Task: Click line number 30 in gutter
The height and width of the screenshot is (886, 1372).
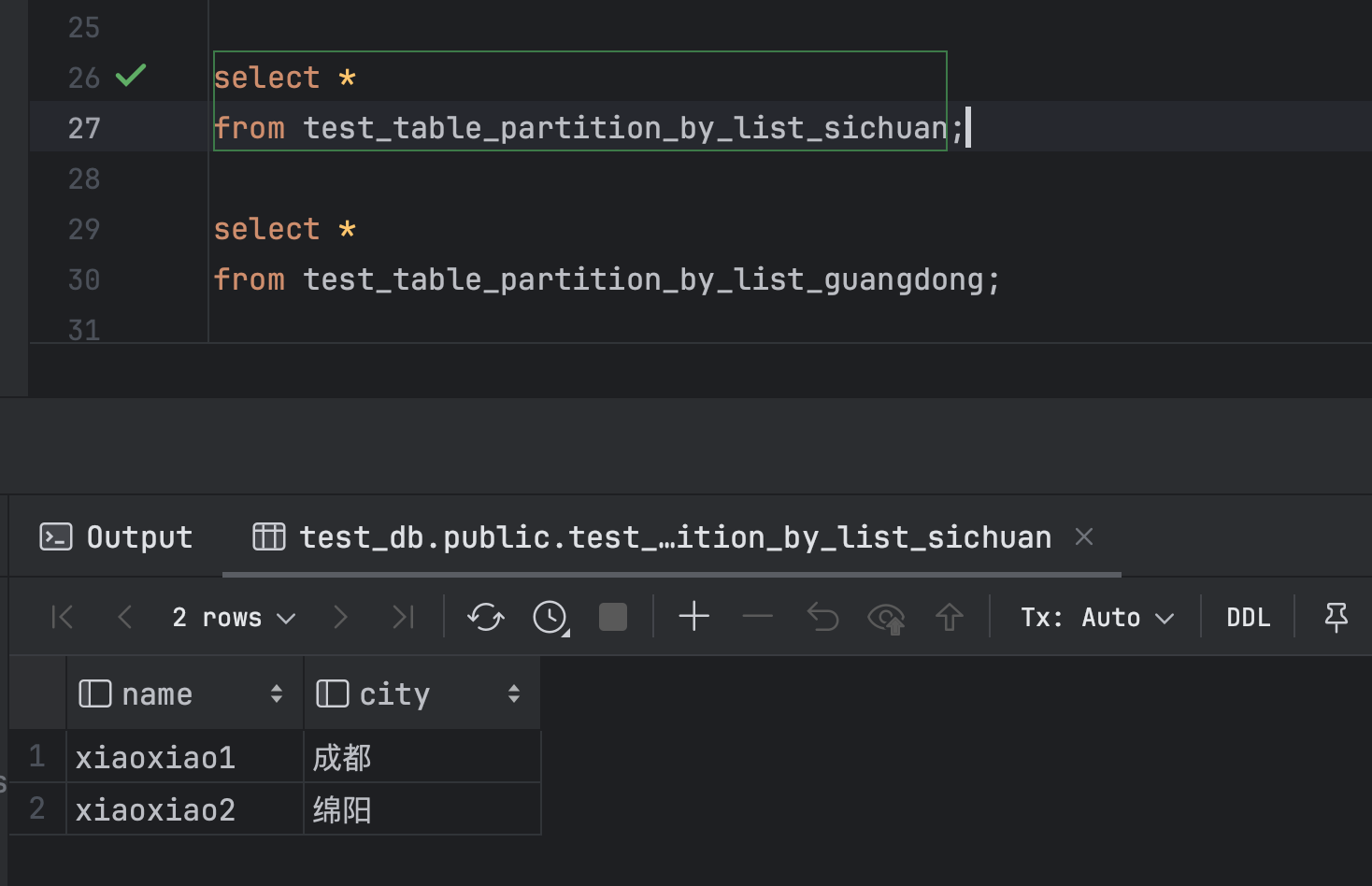Action: (x=84, y=279)
